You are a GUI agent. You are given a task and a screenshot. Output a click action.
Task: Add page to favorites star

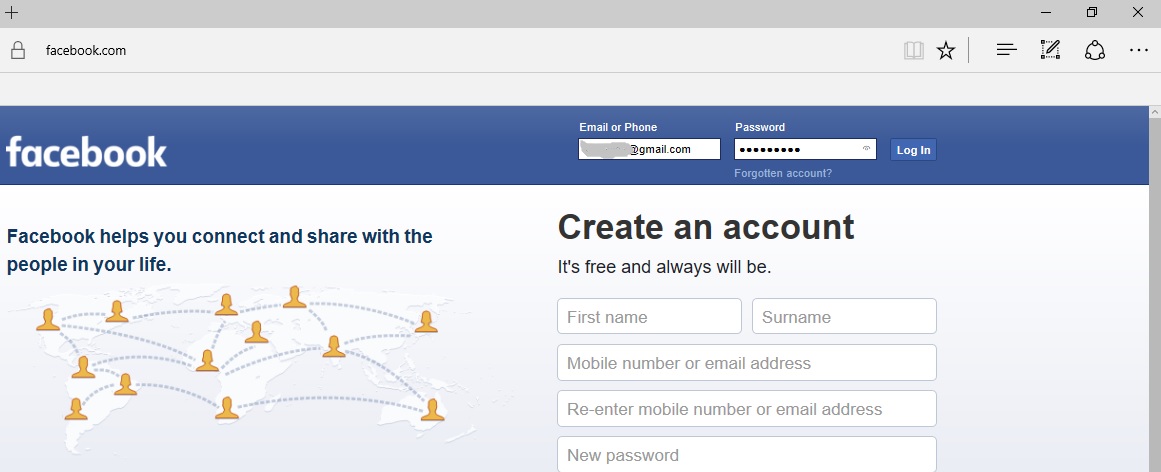coord(945,50)
